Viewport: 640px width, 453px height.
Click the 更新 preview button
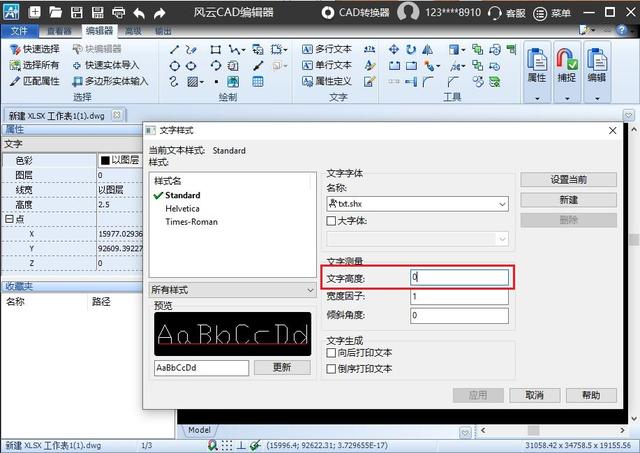click(282, 367)
